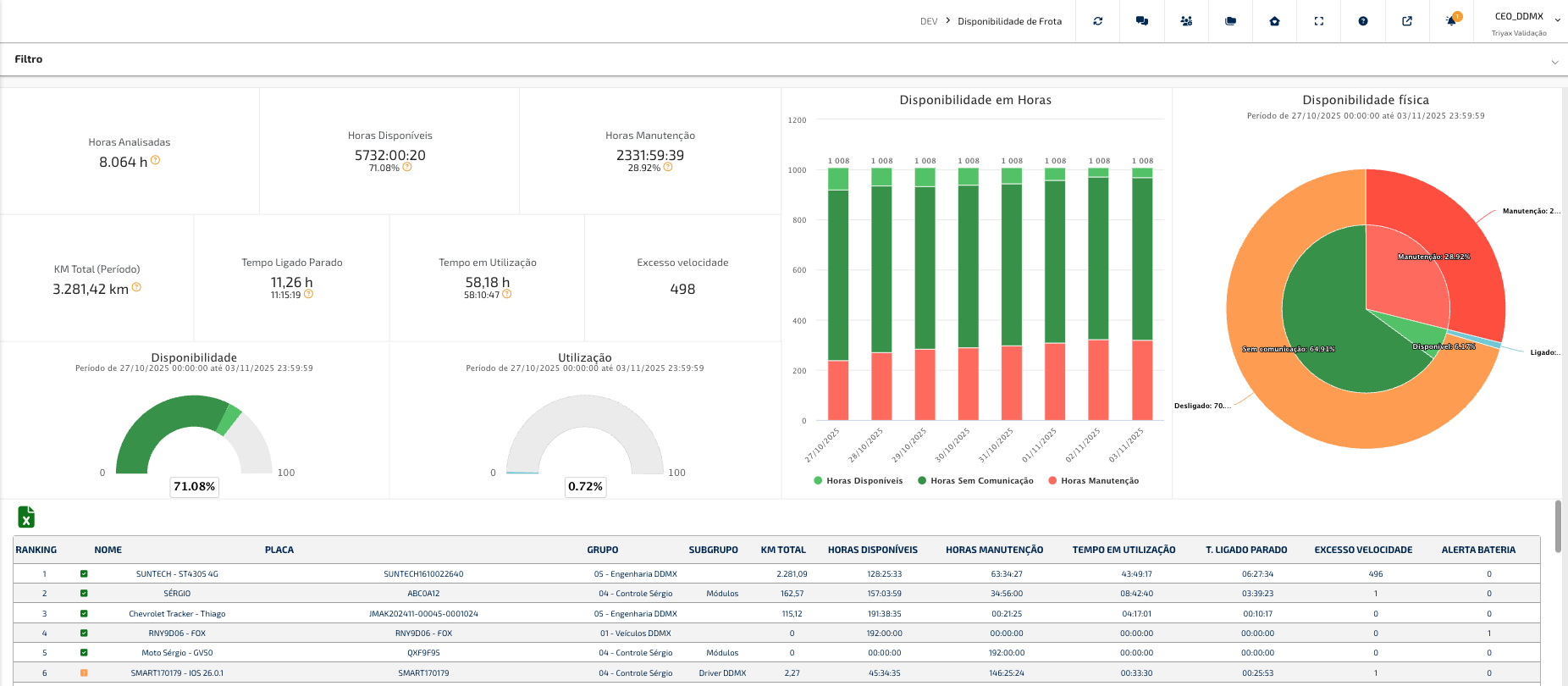Click the info icon next to 58:10:47

tap(506, 294)
